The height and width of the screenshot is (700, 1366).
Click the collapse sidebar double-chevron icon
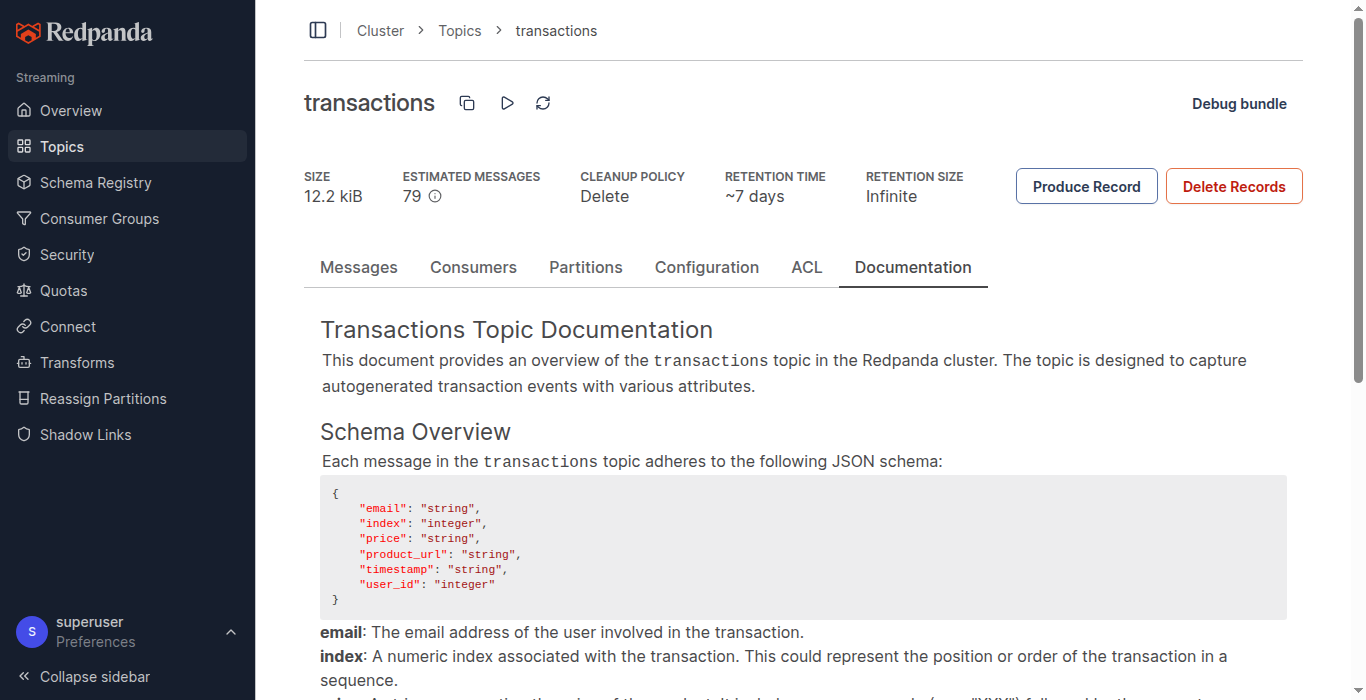pos(24,677)
